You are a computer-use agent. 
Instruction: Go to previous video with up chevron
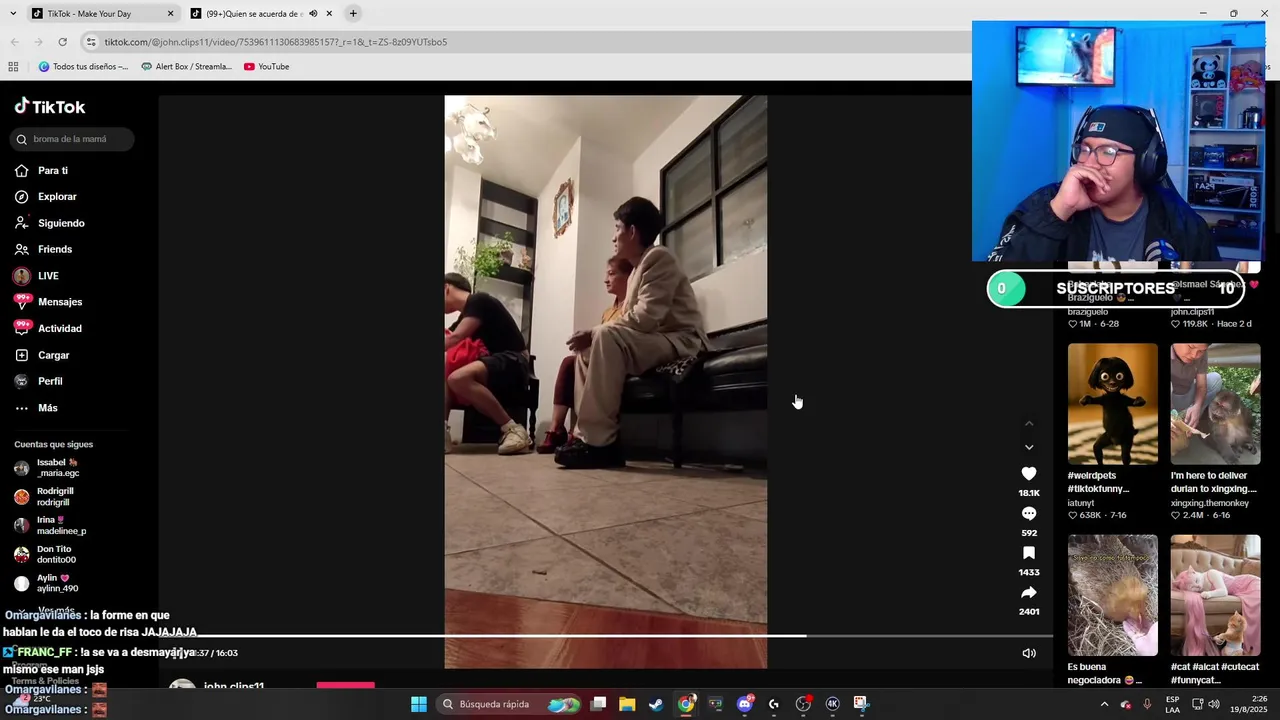1029,424
